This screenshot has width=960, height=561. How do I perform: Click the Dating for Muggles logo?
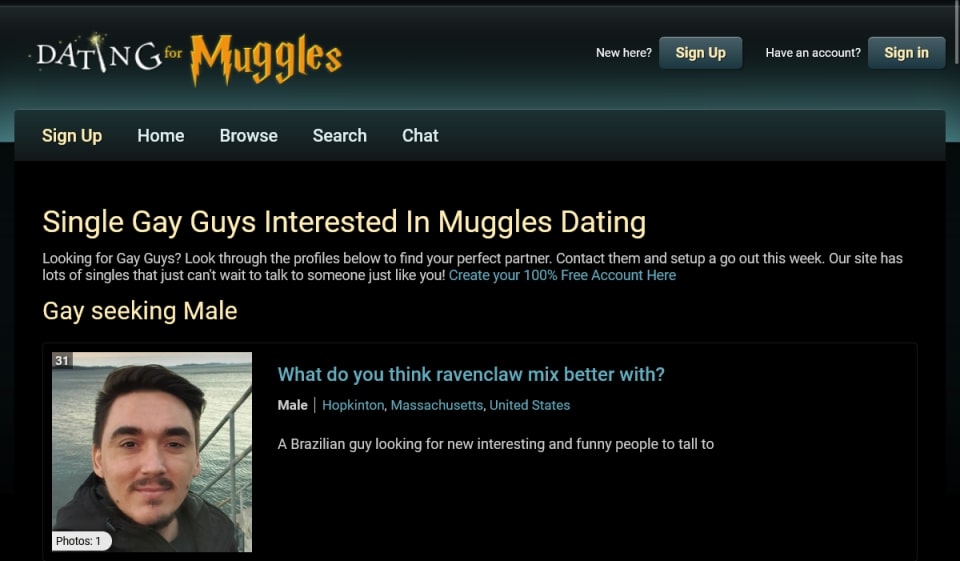(x=186, y=58)
